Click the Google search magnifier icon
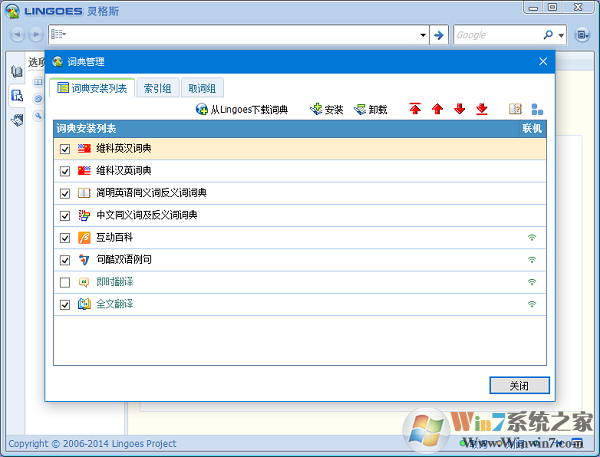600x457 pixels. (x=548, y=35)
